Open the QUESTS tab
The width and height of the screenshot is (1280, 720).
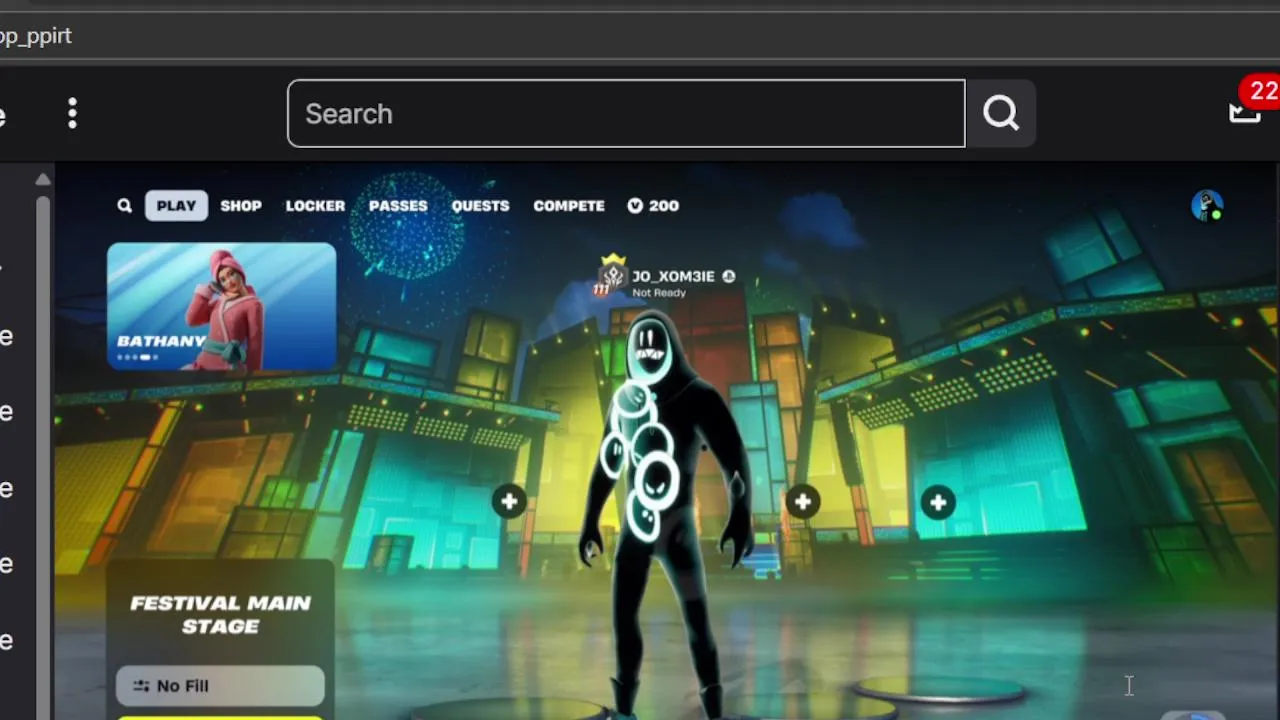coord(480,206)
